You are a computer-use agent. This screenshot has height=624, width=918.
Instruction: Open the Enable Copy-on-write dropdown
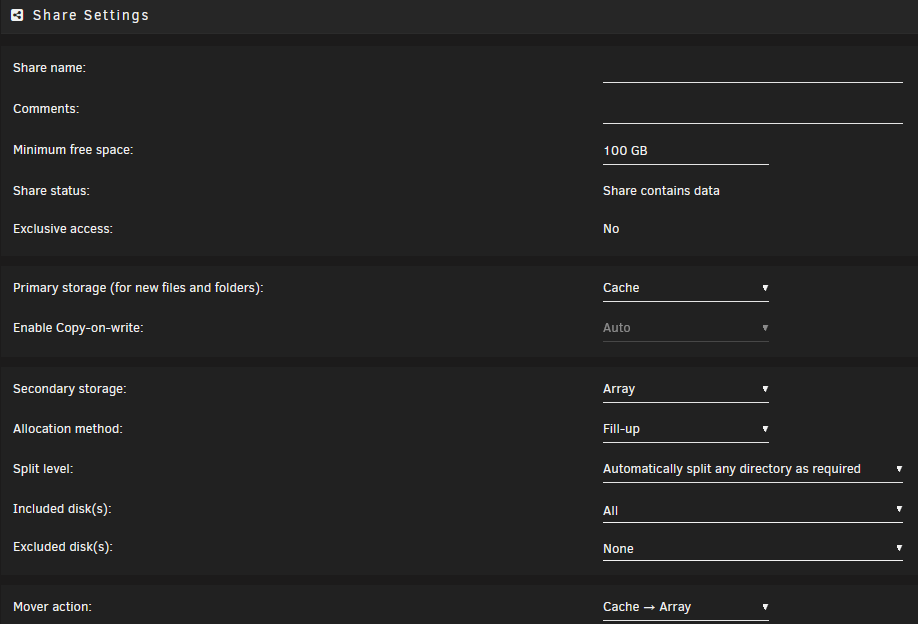pyautogui.click(x=686, y=328)
